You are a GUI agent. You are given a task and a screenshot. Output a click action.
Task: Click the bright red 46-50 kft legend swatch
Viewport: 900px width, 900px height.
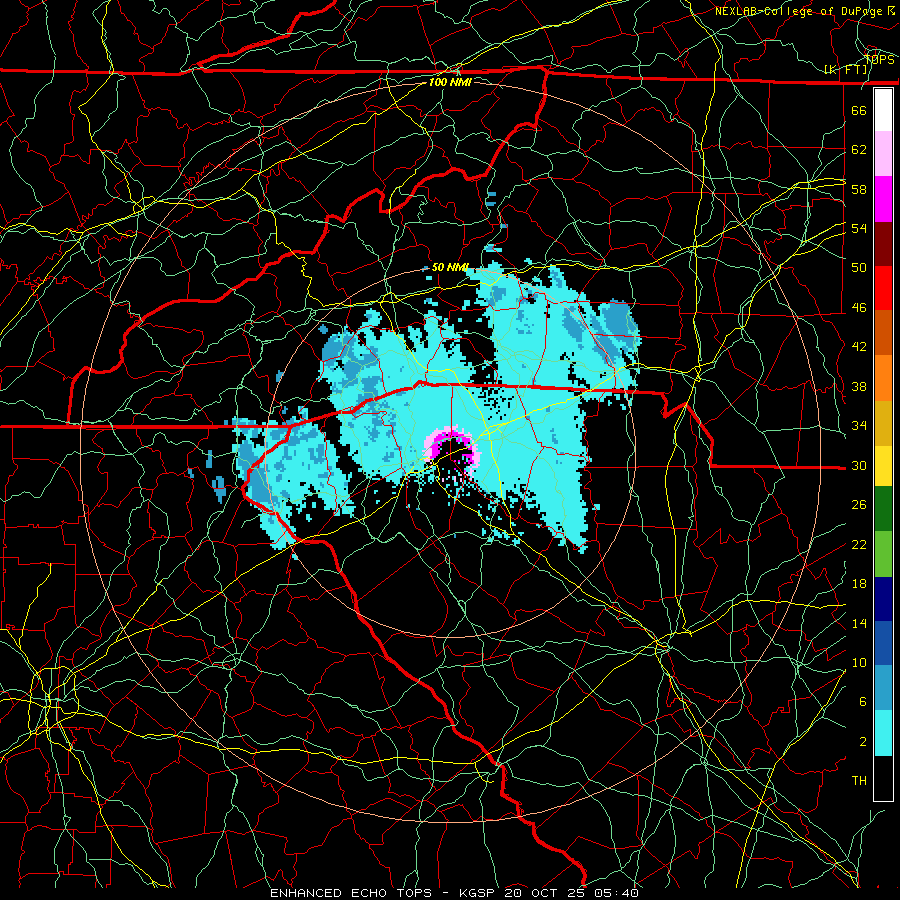click(883, 288)
